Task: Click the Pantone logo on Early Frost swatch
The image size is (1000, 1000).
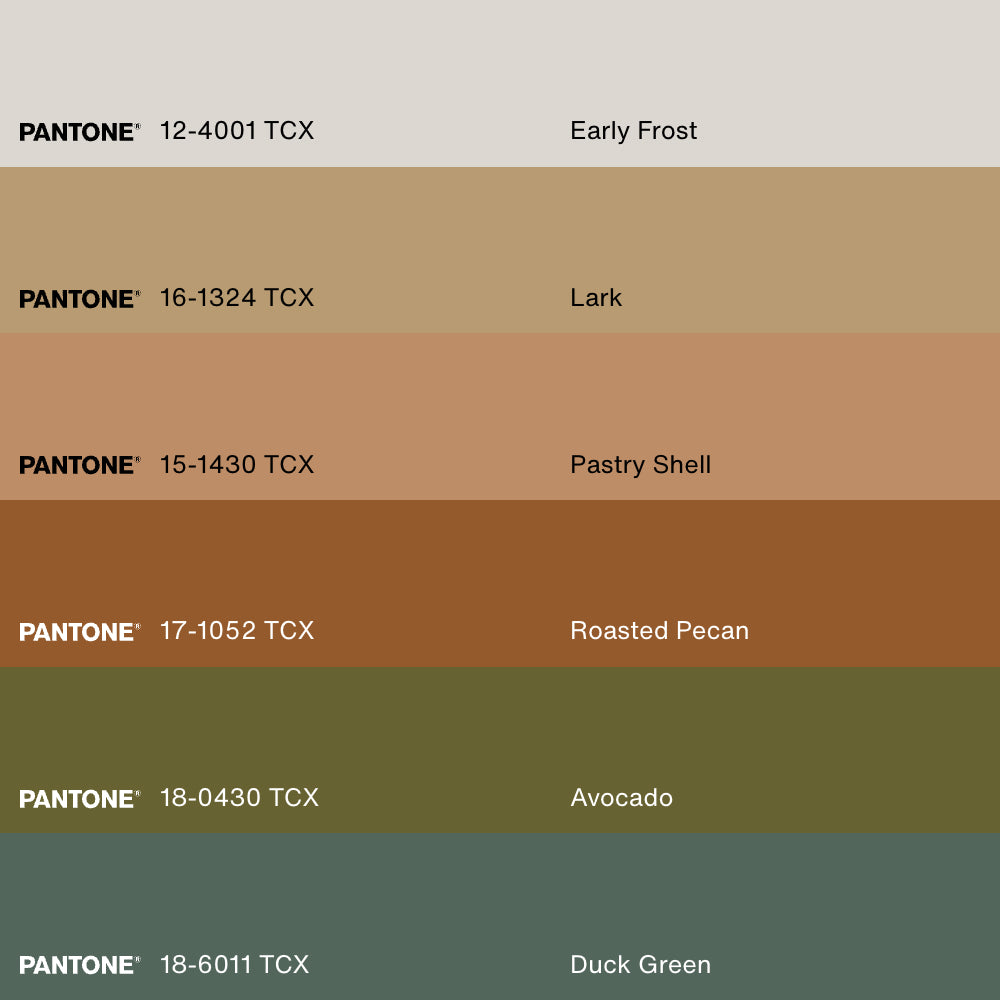Action: pyautogui.click(x=79, y=132)
